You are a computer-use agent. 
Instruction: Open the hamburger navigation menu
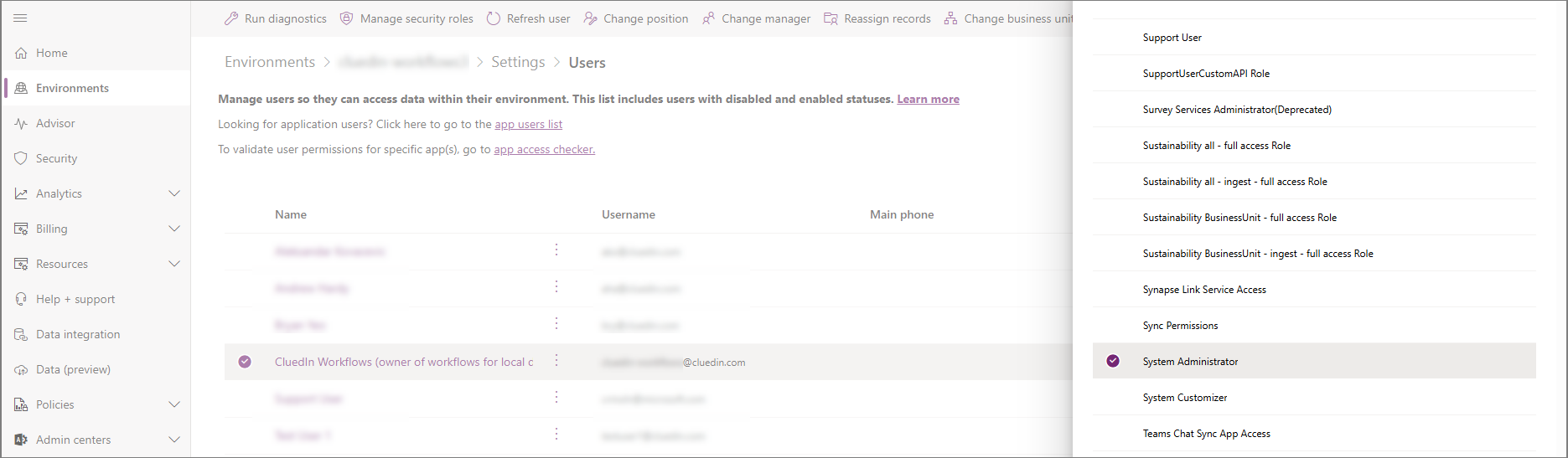point(21,18)
